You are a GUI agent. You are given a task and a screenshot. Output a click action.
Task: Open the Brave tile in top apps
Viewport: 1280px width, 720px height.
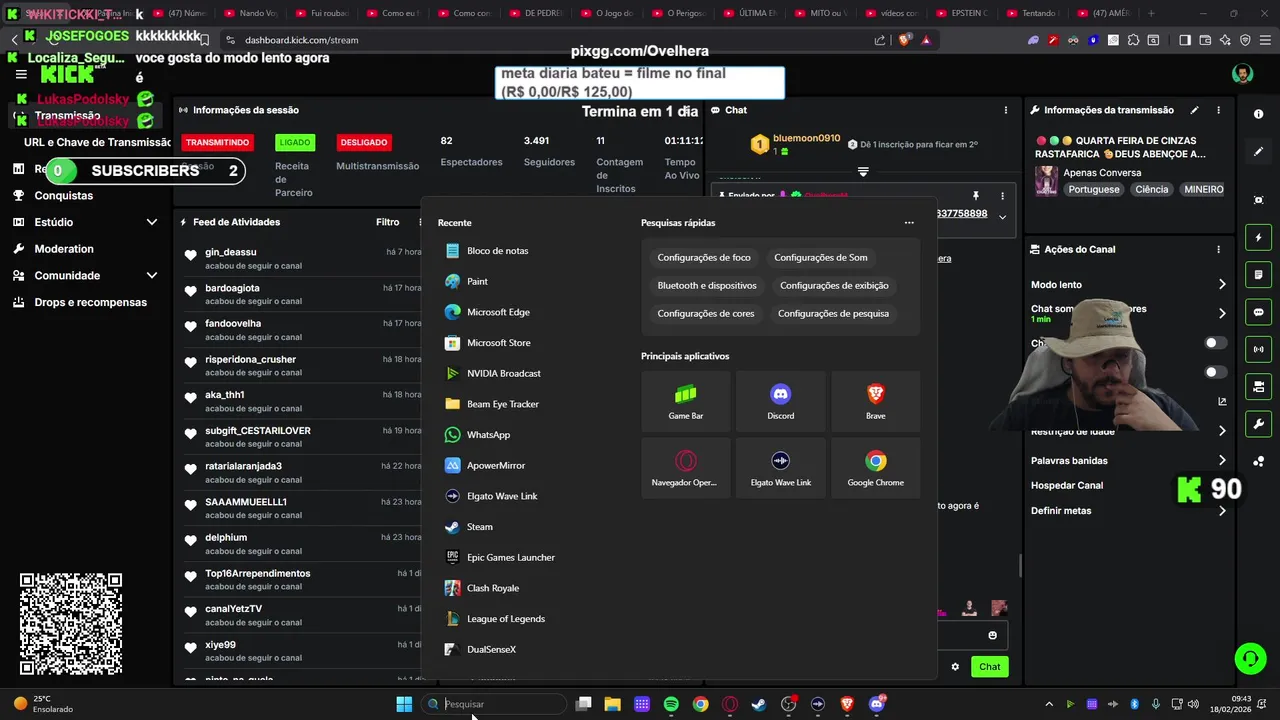pos(876,401)
